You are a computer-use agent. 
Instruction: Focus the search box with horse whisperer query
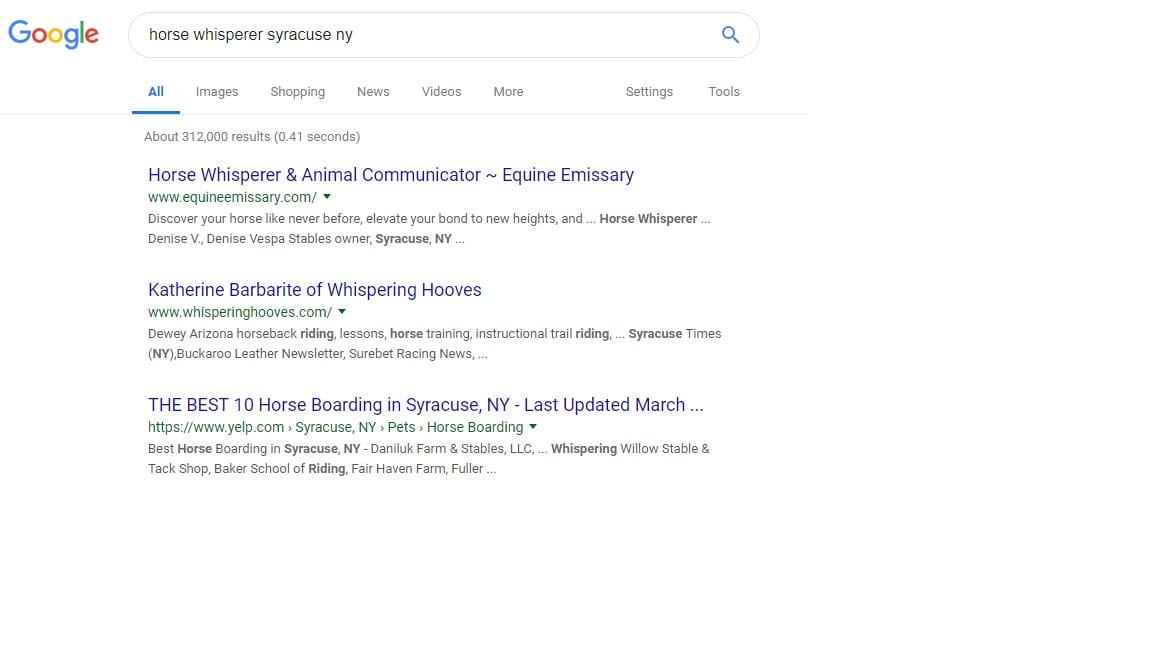[x=444, y=35]
